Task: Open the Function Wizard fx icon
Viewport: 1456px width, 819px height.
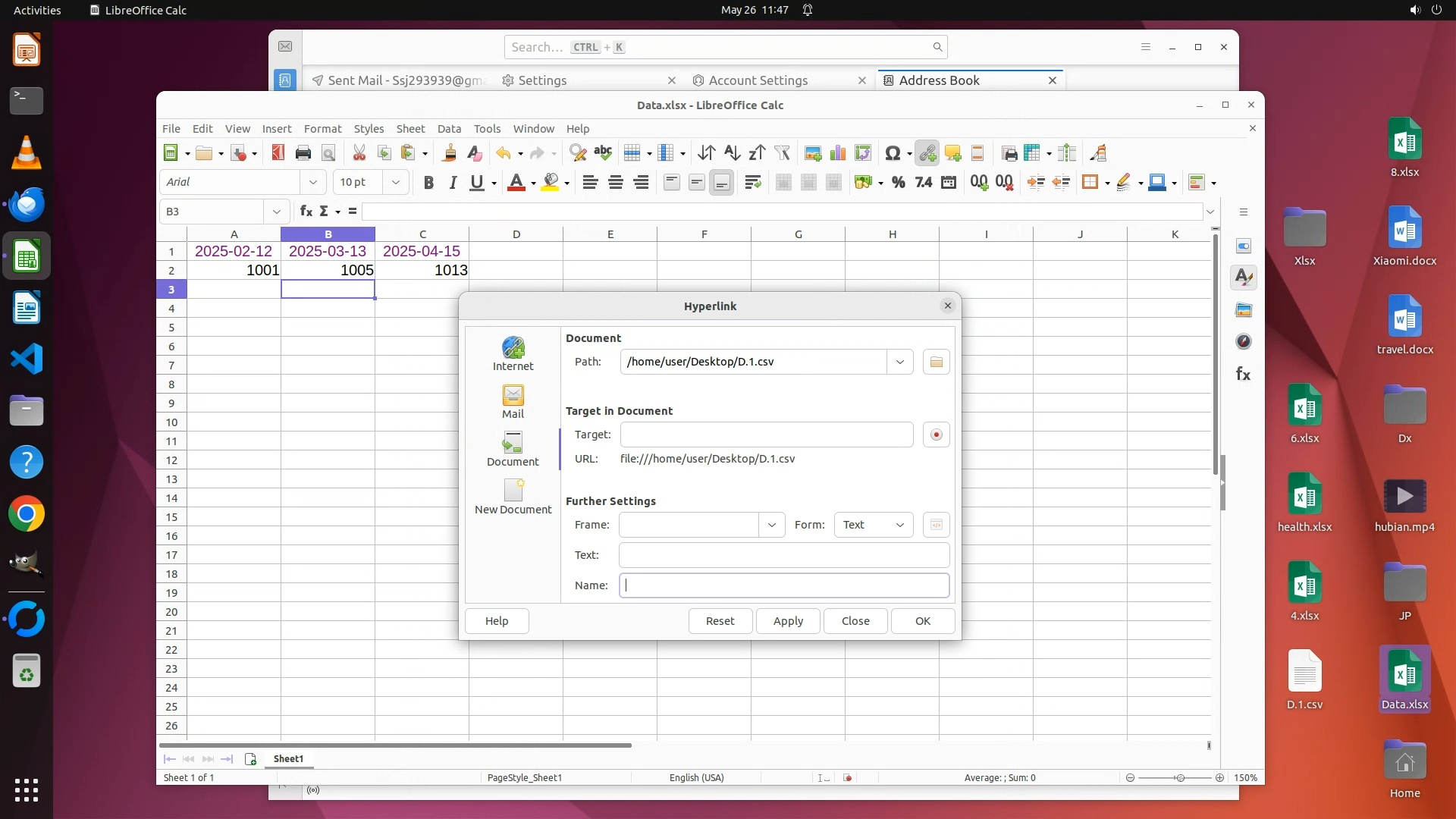Action: pos(306,211)
